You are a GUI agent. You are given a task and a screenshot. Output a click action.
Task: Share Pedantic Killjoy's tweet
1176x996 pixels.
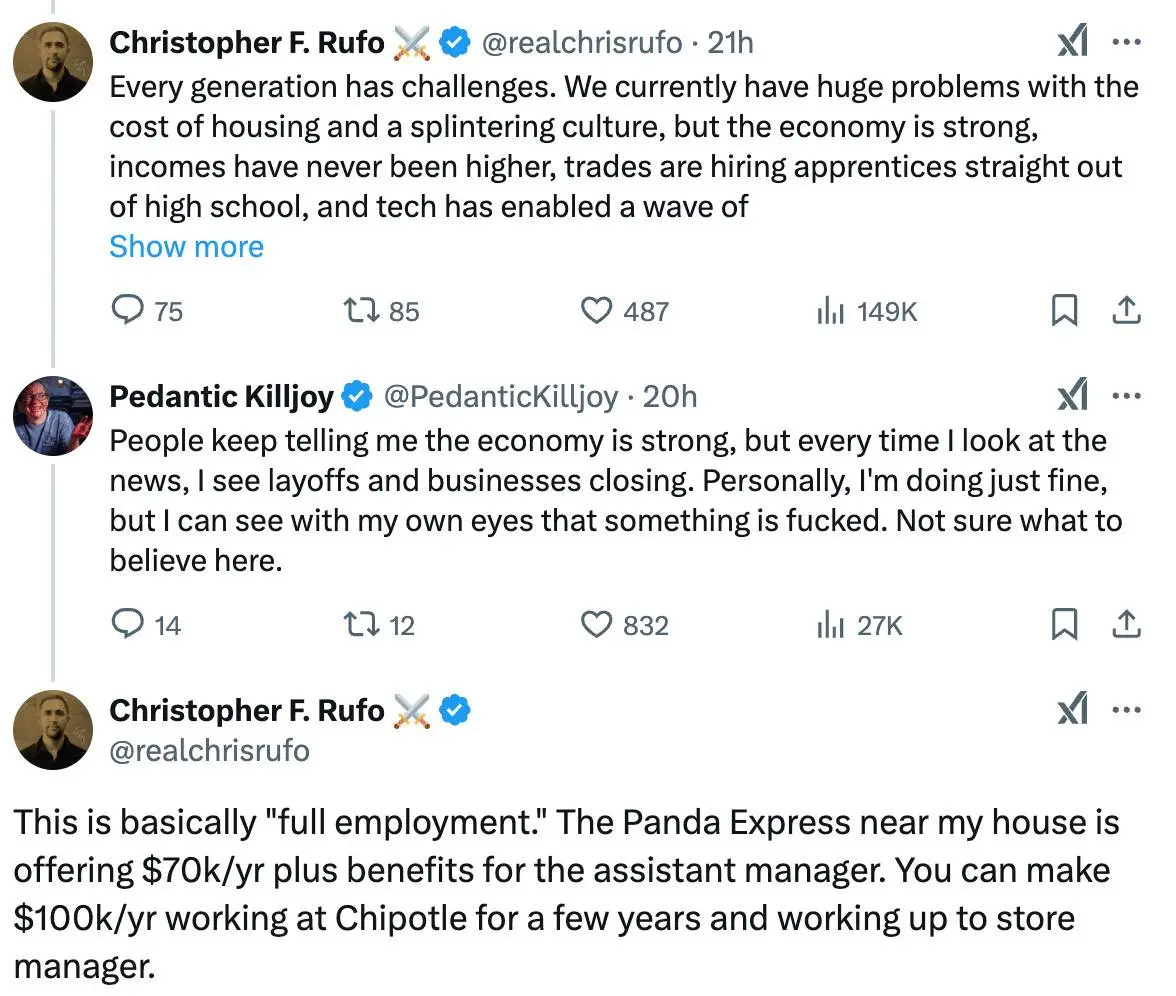click(x=1126, y=625)
